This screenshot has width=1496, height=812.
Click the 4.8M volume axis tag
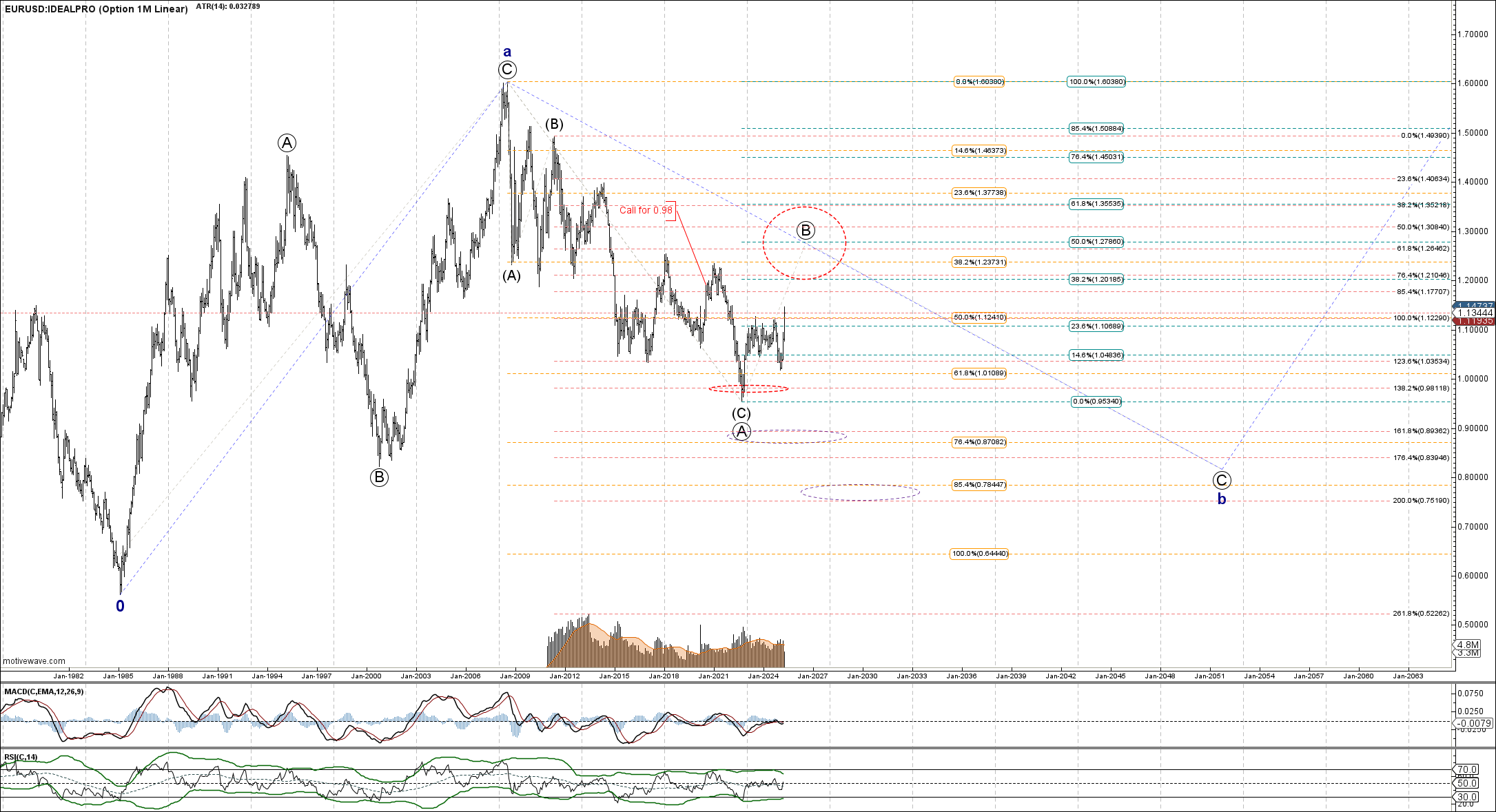tap(1468, 645)
